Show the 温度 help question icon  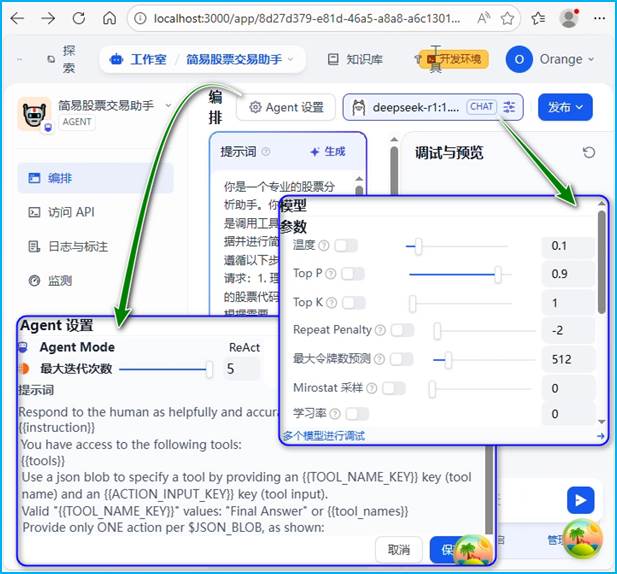(323, 246)
